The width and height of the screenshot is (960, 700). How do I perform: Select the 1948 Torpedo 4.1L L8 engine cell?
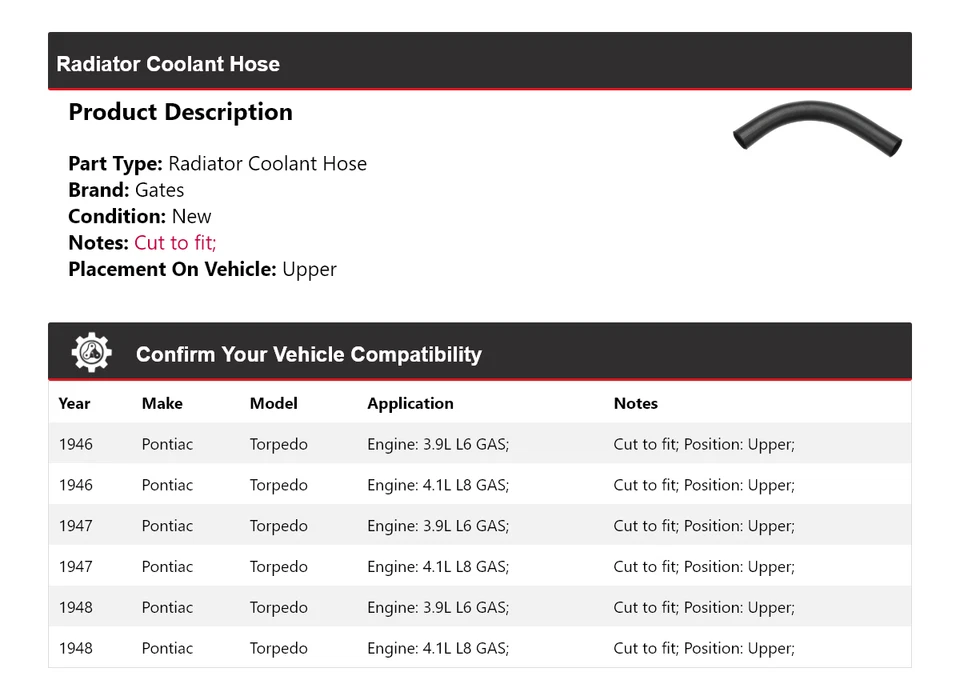[438, 648]
